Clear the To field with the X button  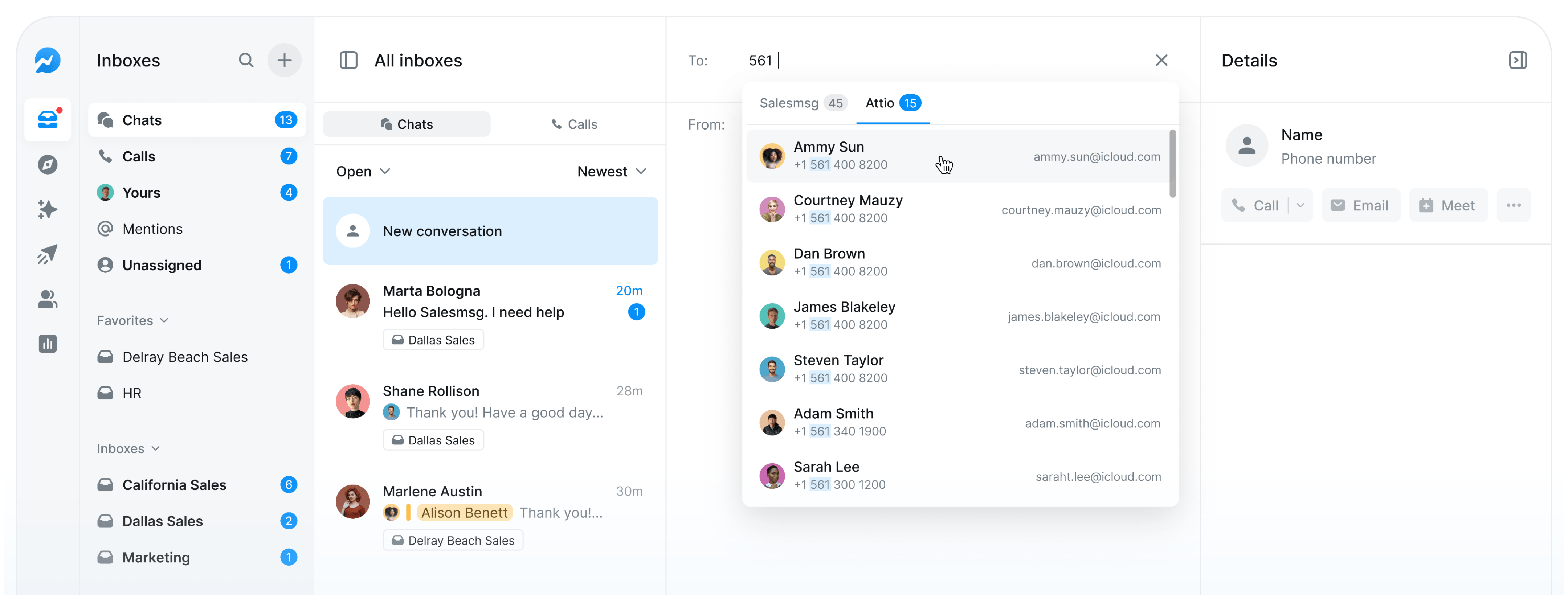1161,59
